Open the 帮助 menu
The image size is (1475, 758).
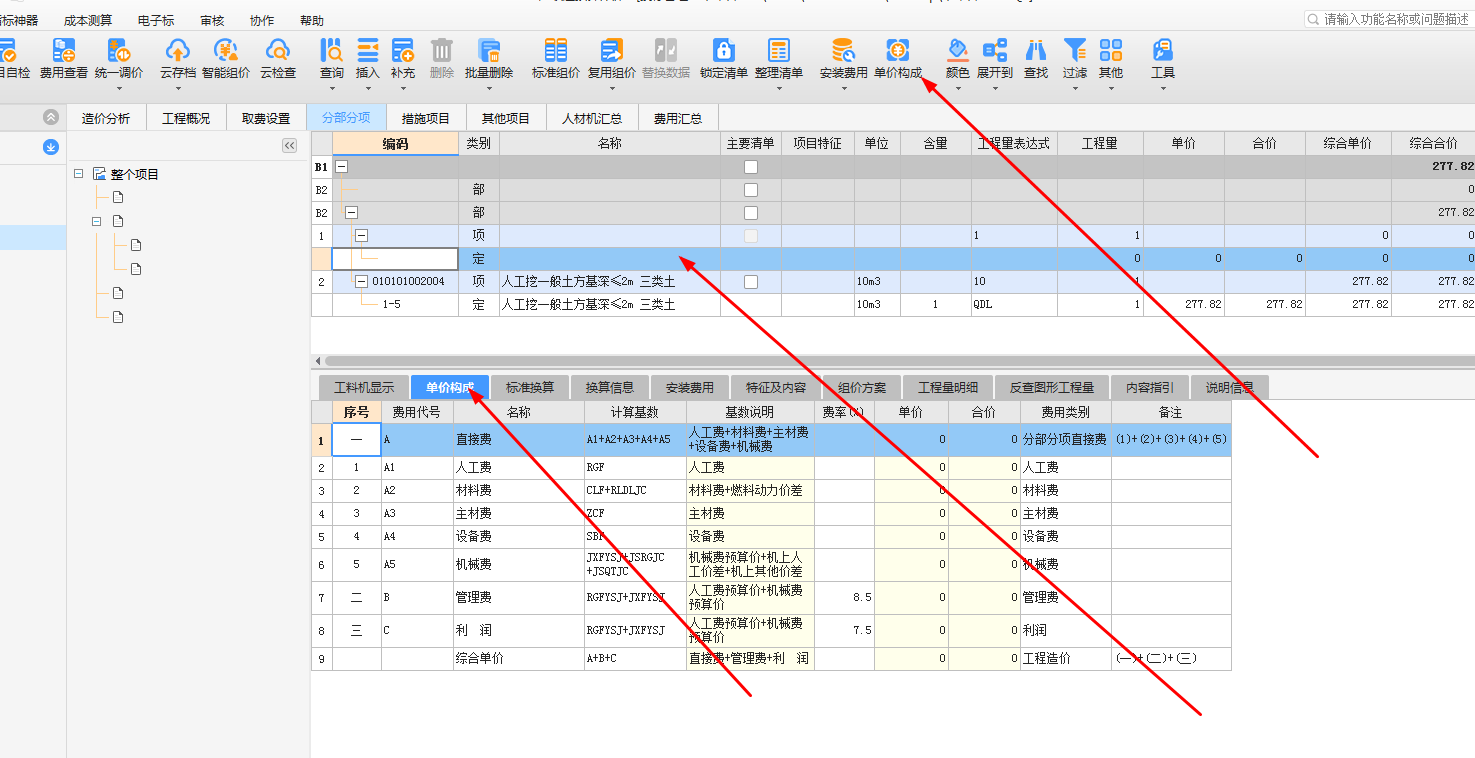[x=312, y=21]
